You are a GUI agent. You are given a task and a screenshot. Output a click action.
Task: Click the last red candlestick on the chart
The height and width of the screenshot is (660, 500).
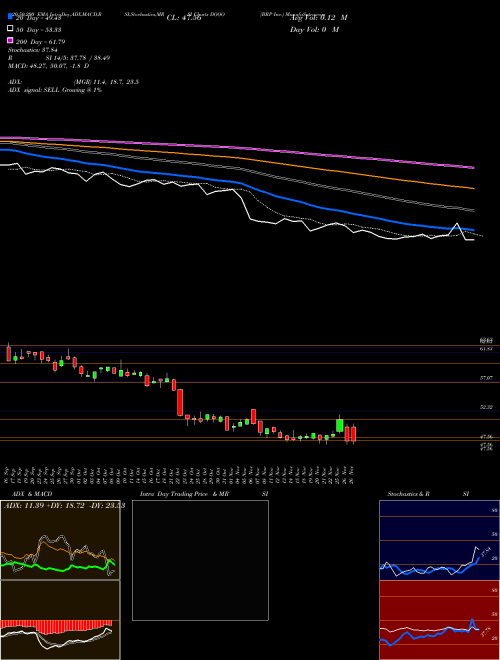click(x=354, y=434)
